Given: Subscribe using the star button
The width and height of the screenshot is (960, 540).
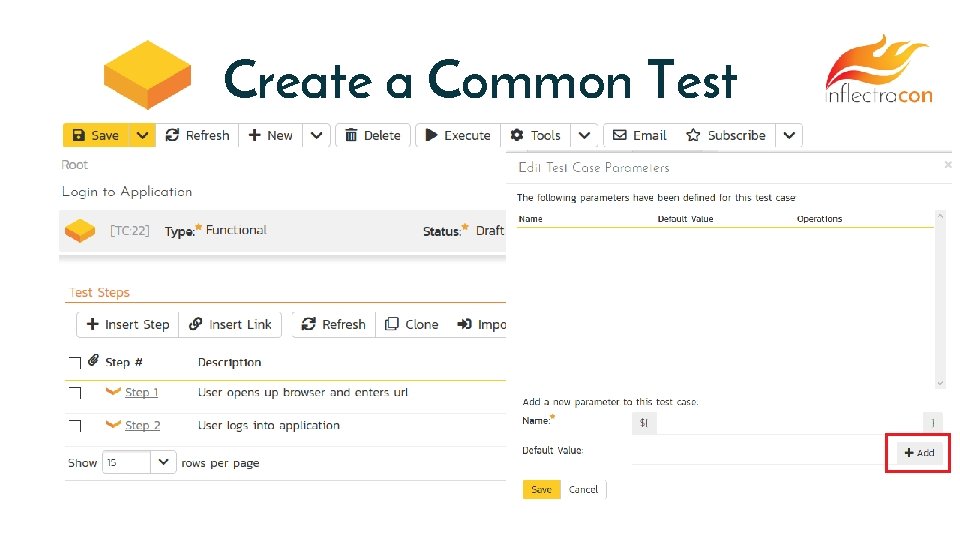Looking at the screenshot, I should click(x=725, y=136).
